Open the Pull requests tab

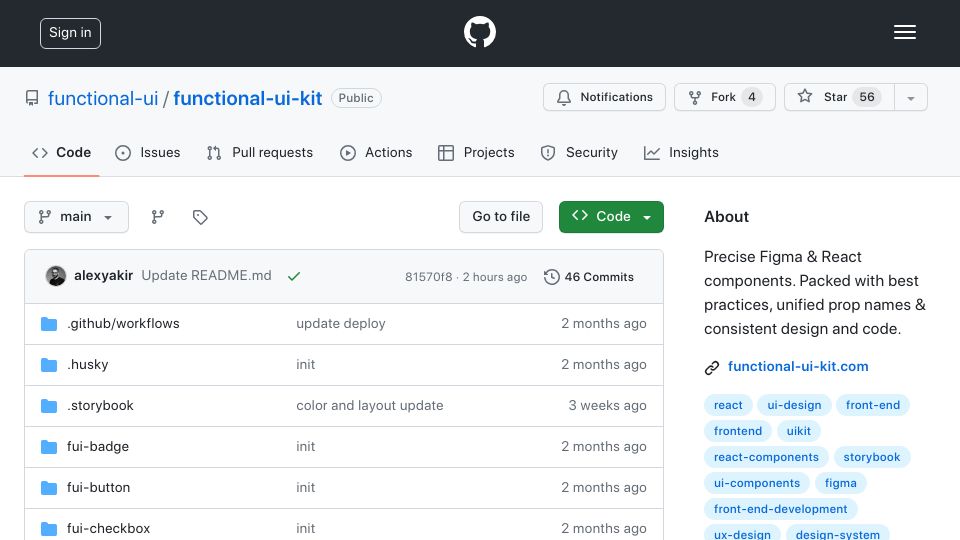pos(260,152)
